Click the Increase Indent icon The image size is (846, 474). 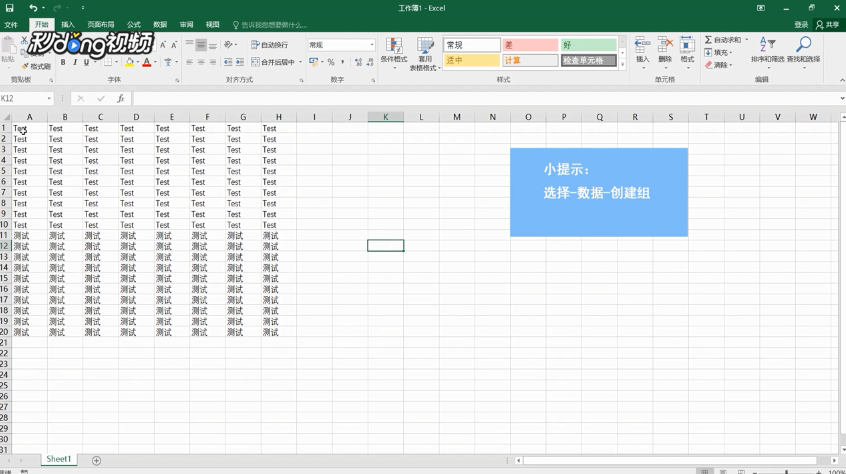click(x=240, y=63)
